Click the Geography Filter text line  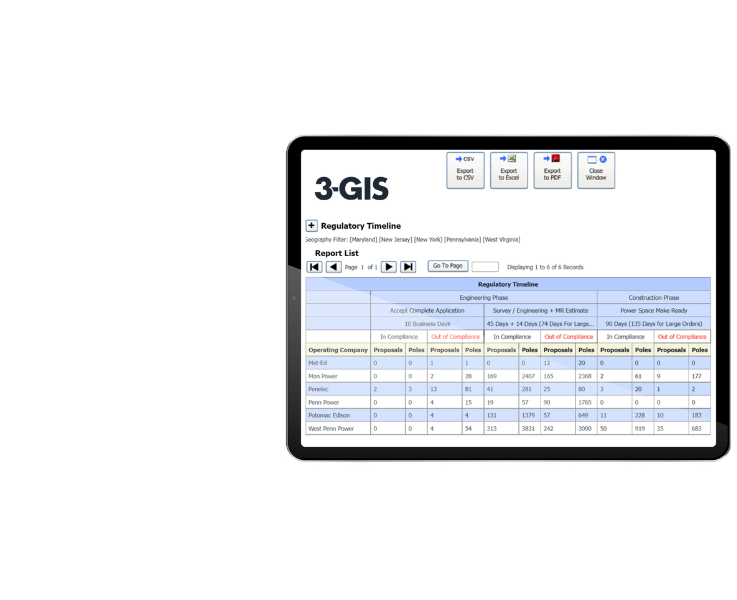[413, 240]
